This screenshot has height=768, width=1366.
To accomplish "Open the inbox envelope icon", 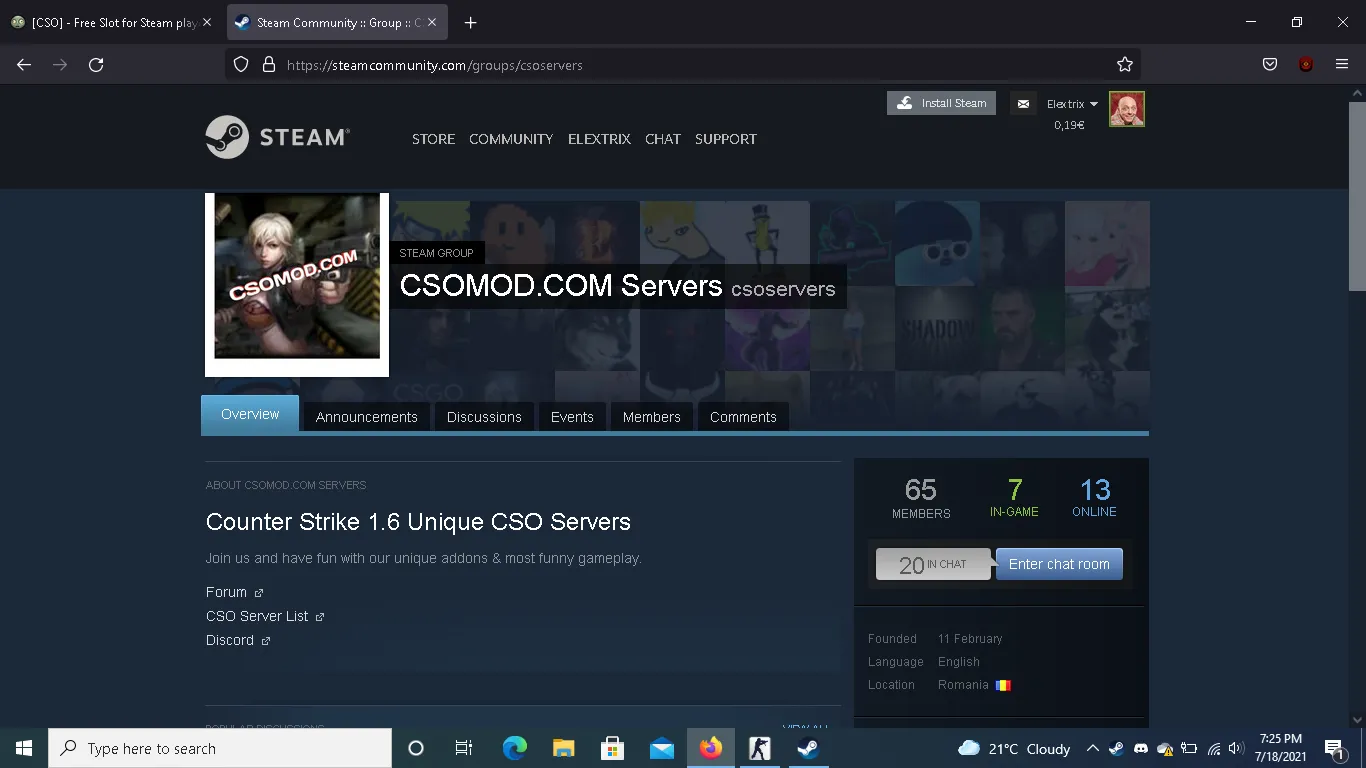I will [1023, 103].
